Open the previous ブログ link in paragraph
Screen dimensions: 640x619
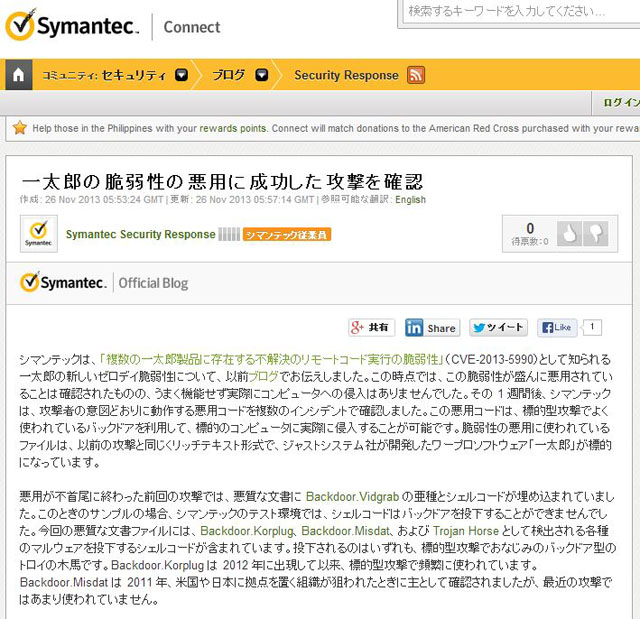pyautogui.click(x=263, y=376)
